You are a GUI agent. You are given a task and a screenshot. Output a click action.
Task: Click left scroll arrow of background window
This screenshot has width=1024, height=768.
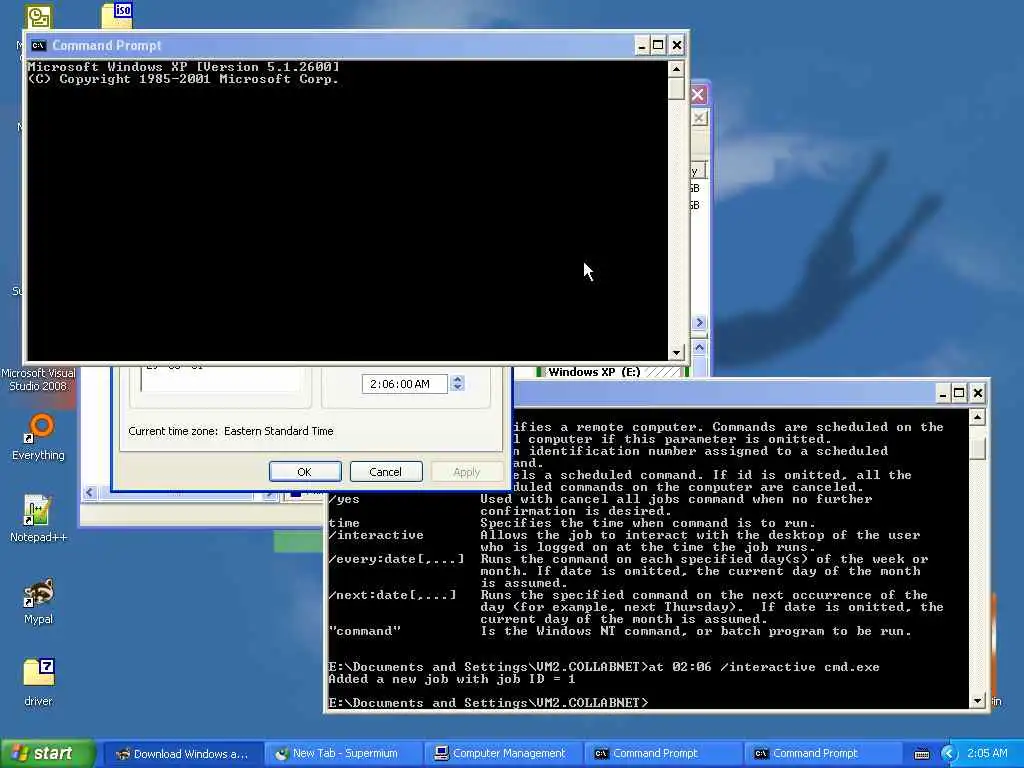89,493
